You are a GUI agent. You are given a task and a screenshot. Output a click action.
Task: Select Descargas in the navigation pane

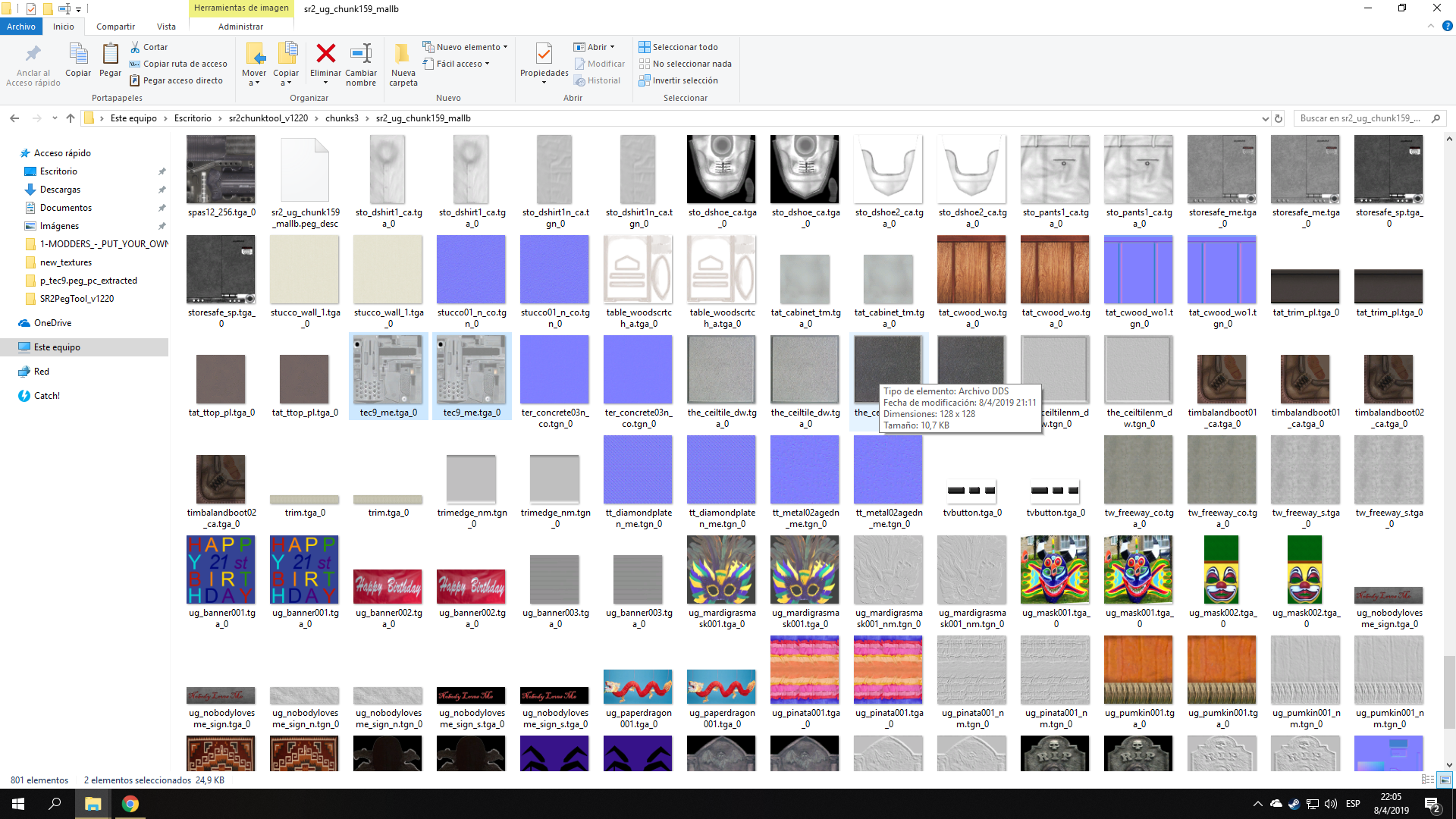[60, 190]
